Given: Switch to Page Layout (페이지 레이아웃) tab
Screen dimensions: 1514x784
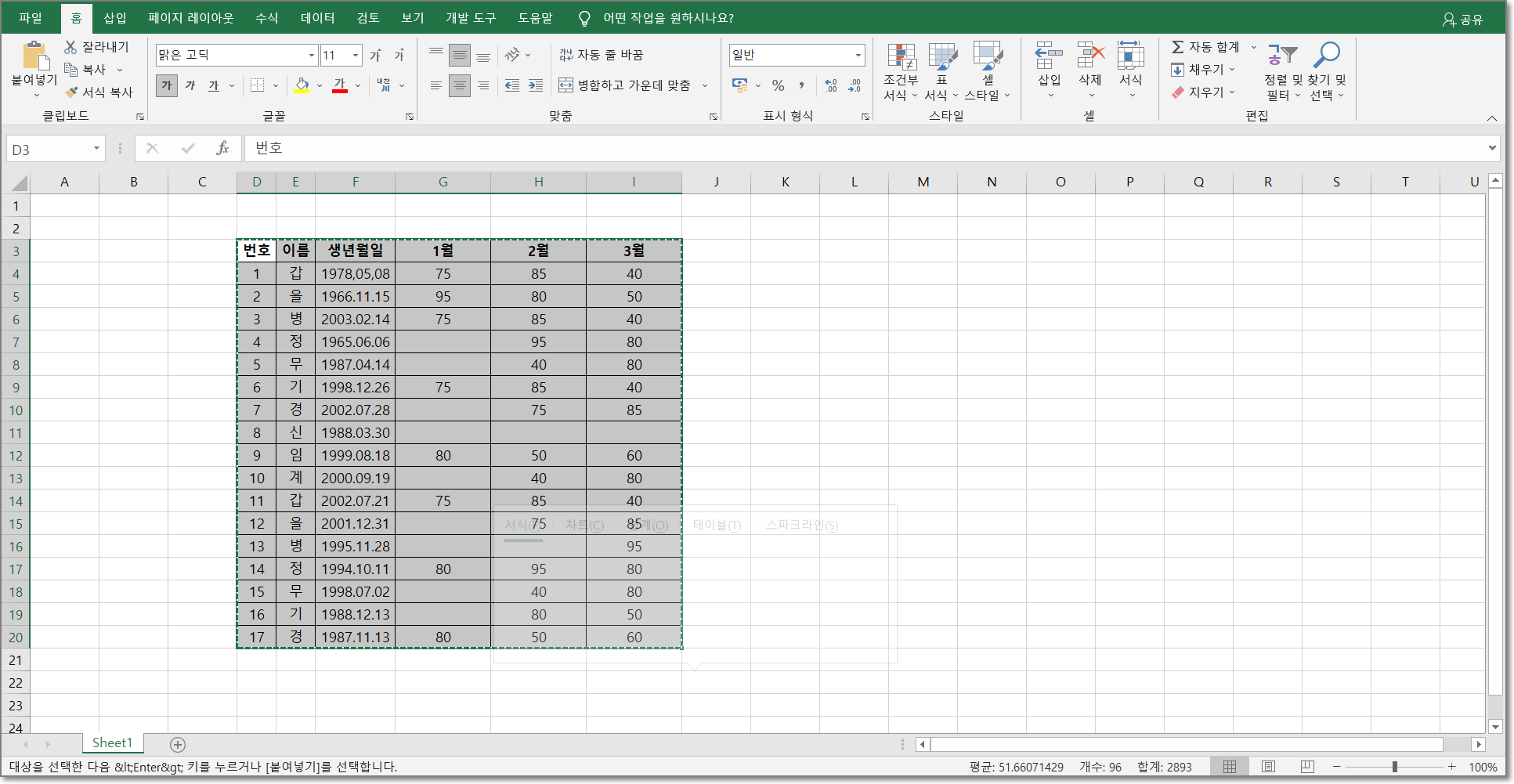Looking at the screenshot, I should point(191,18).
